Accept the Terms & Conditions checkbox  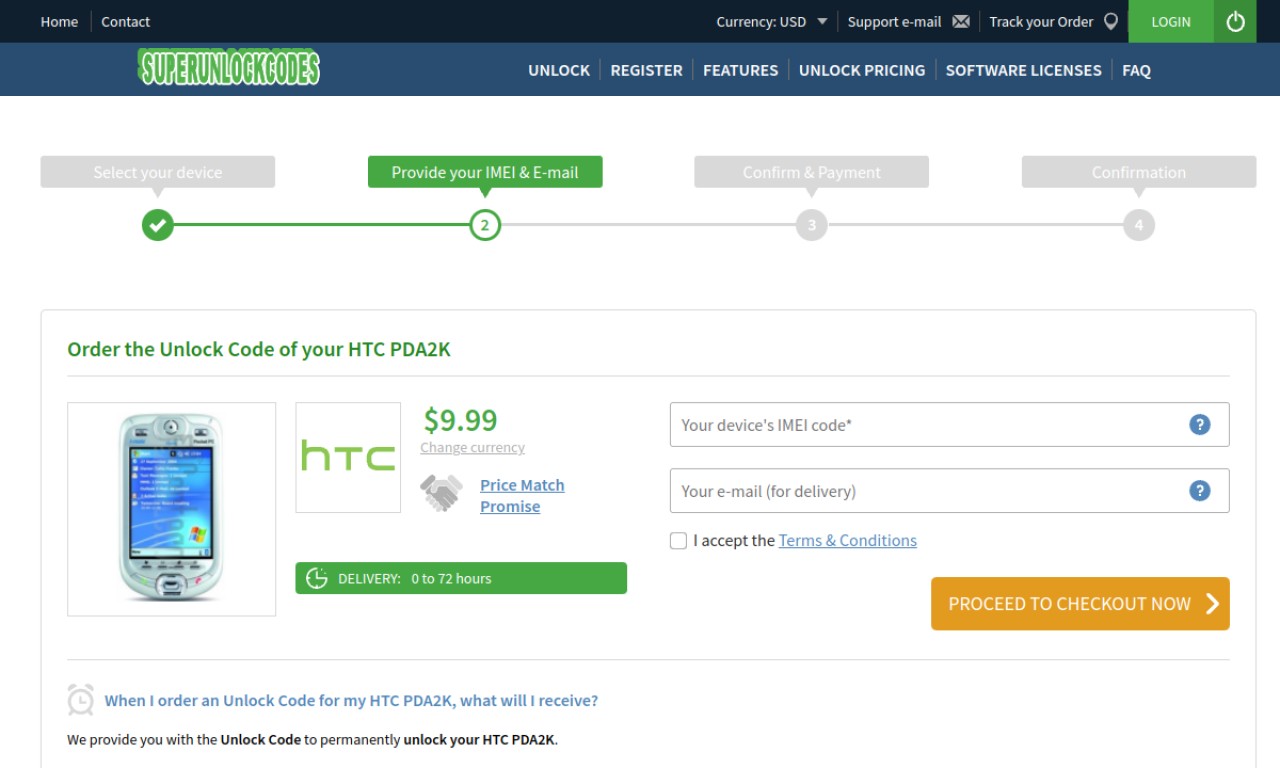coord(678,541)
